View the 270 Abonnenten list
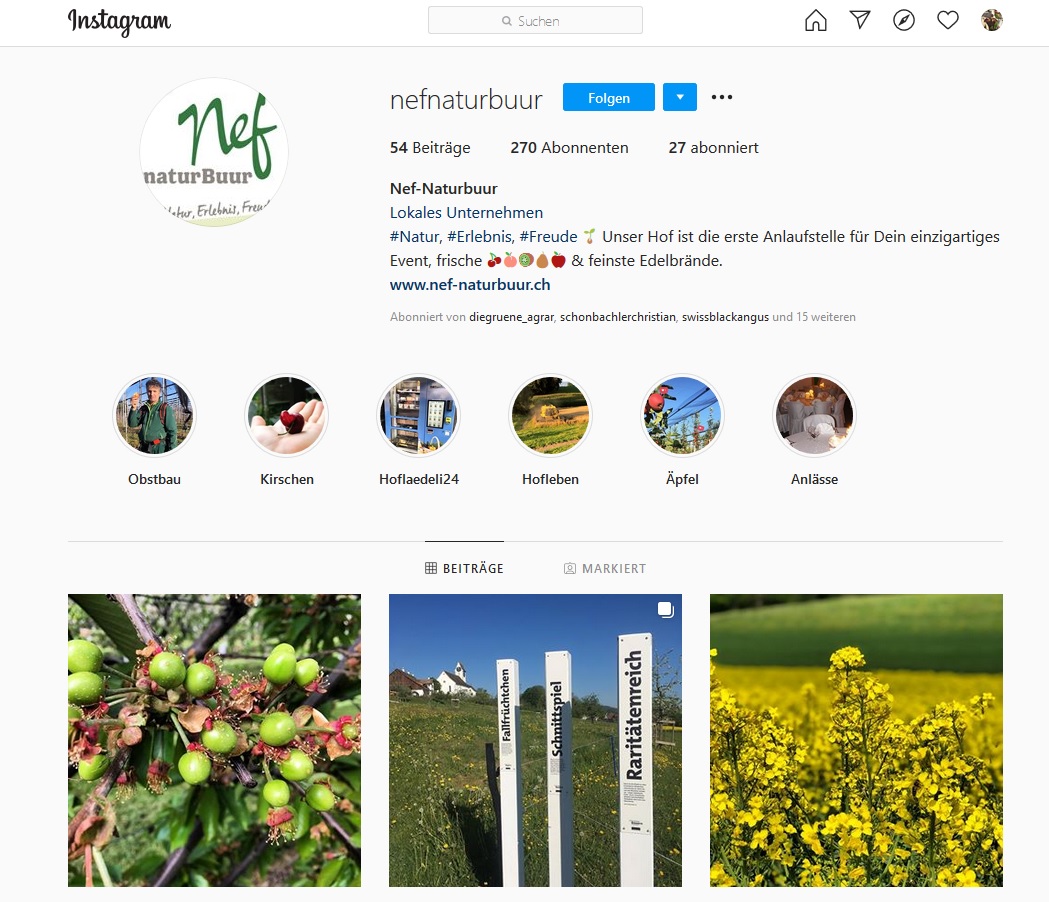This screenshot has width=1049, height=902. point(569,148)
